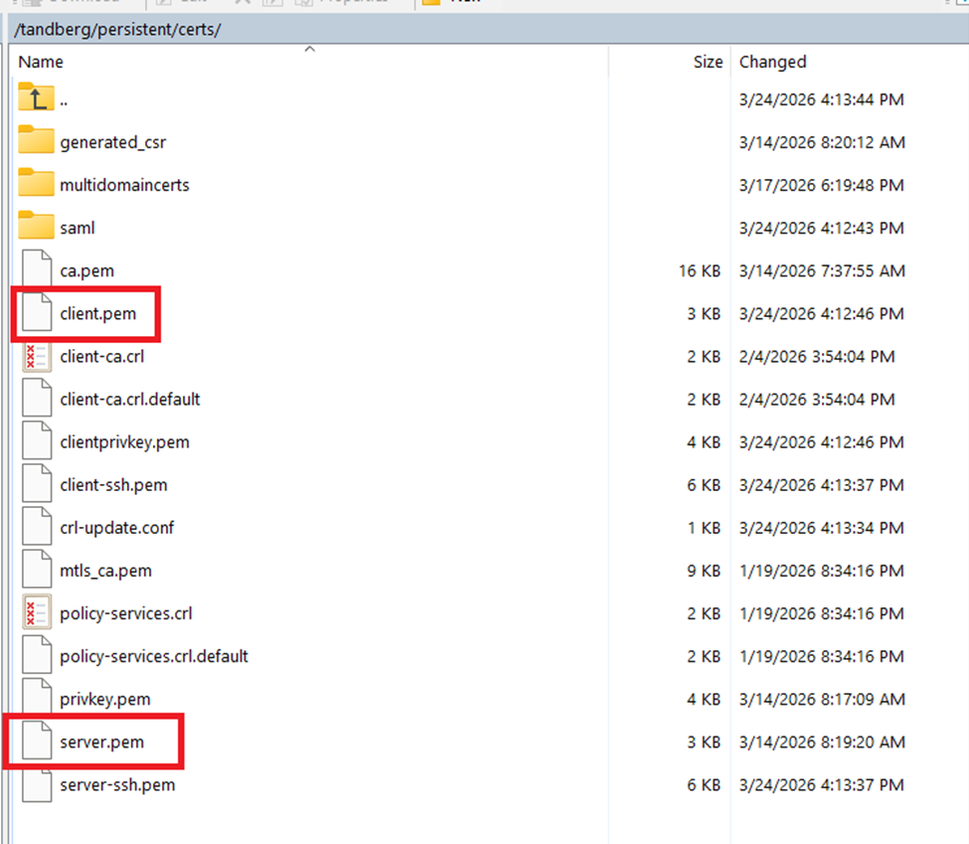Select the multidomaincerts folder name
969x844 pixels.
[124, 185]
